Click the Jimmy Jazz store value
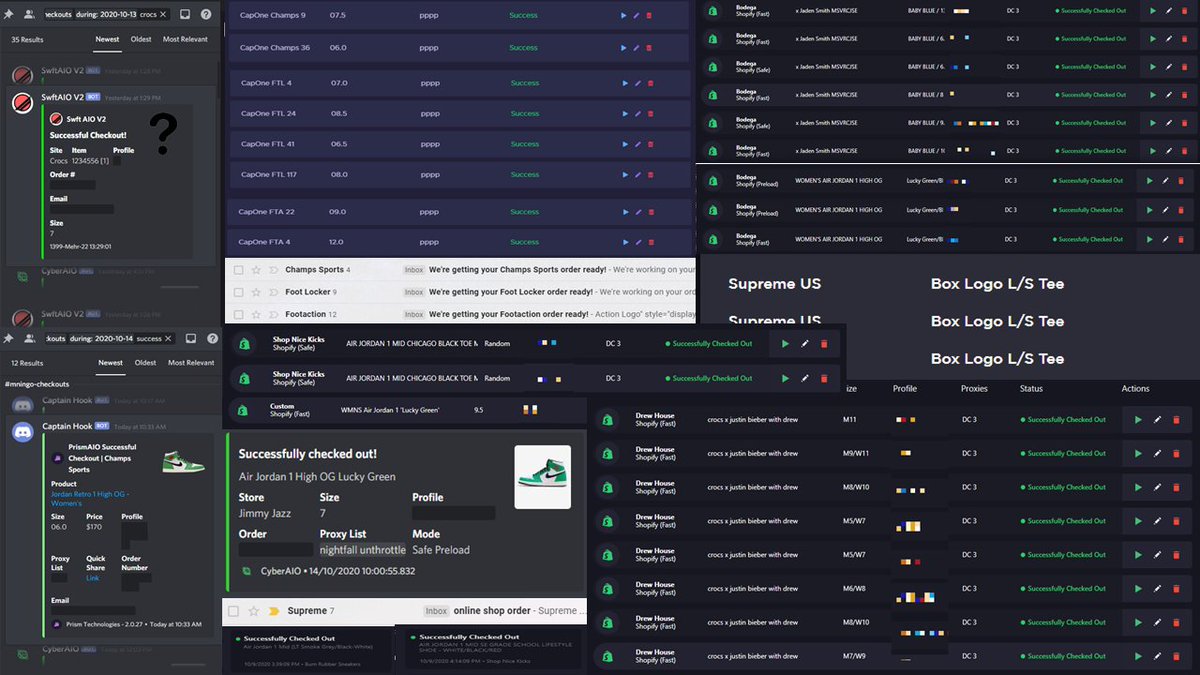 click(266, 513)
